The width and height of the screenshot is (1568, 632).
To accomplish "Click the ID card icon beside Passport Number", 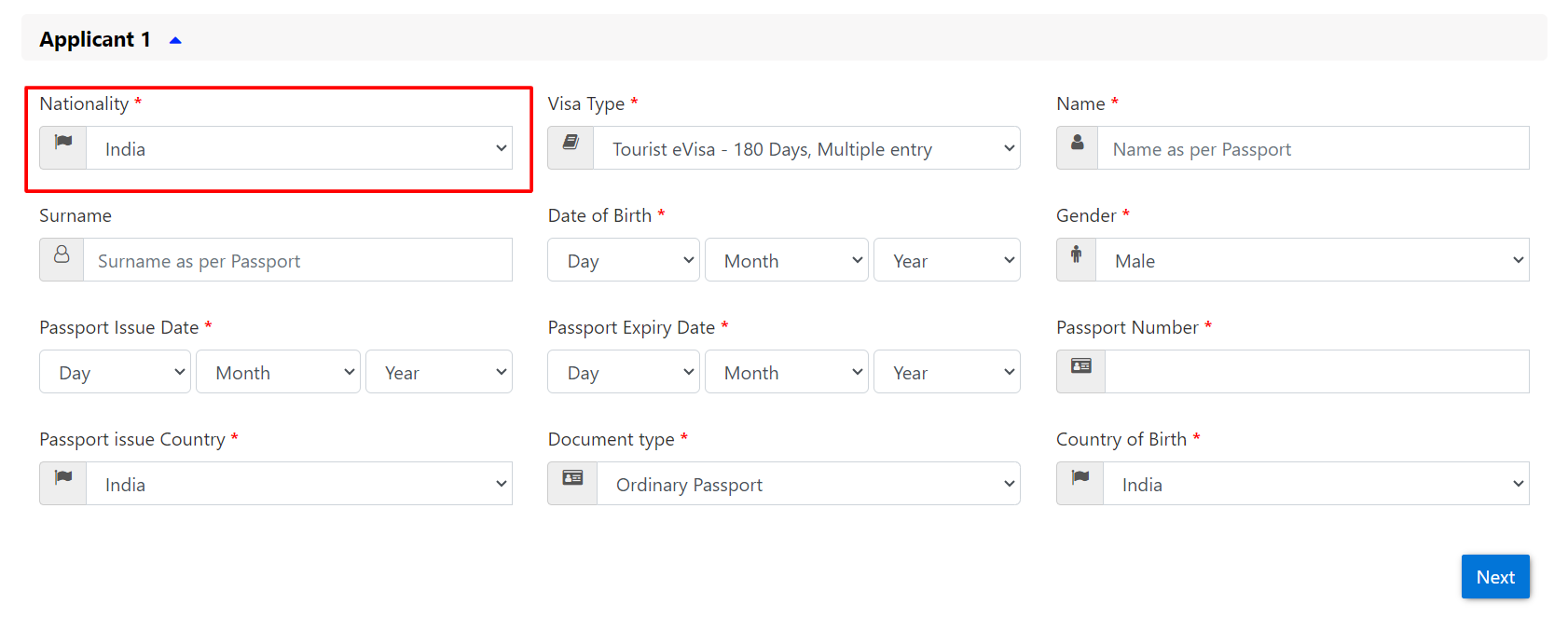I will (x=1080, y=366).
